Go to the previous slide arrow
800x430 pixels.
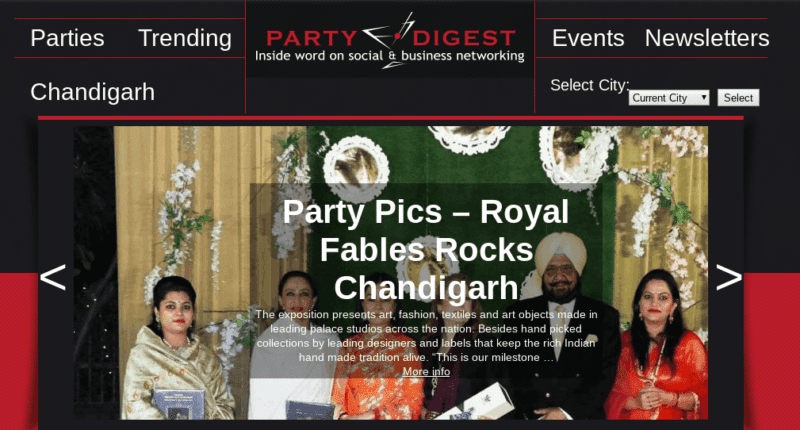tap(53, 277)
